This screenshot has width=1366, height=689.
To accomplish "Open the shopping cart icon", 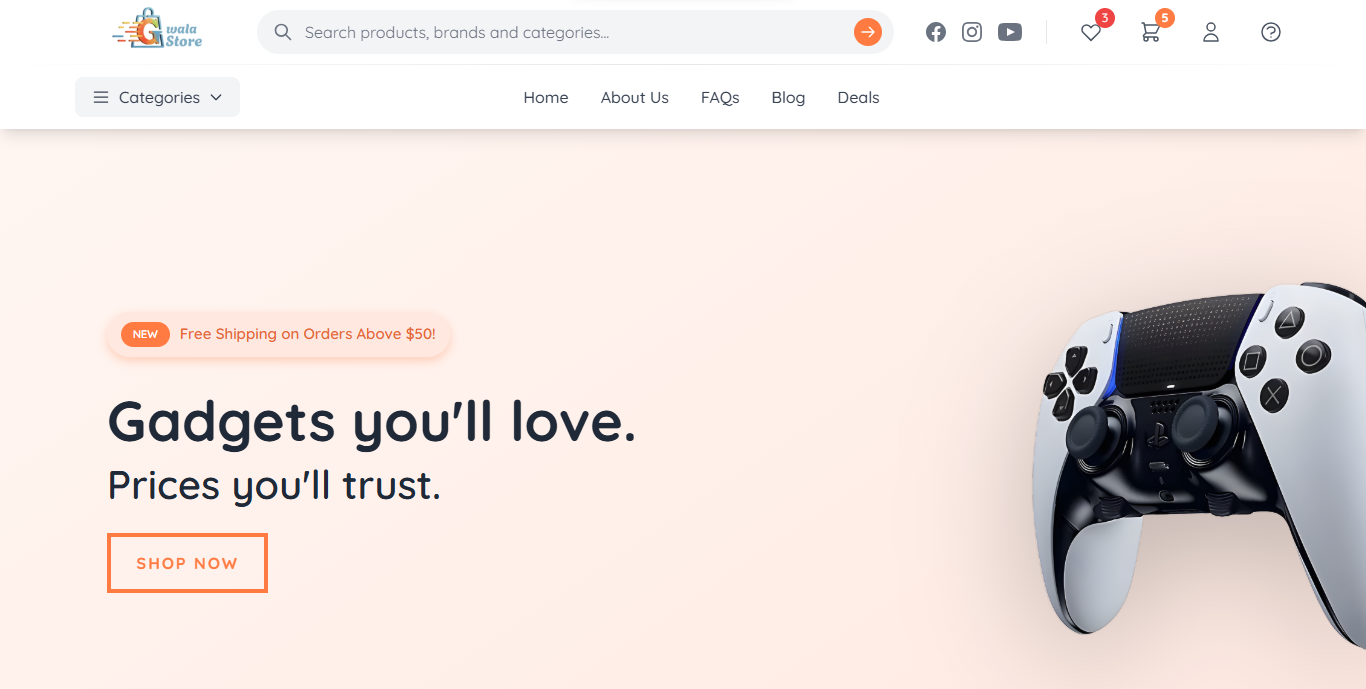I will (1151, 33).
